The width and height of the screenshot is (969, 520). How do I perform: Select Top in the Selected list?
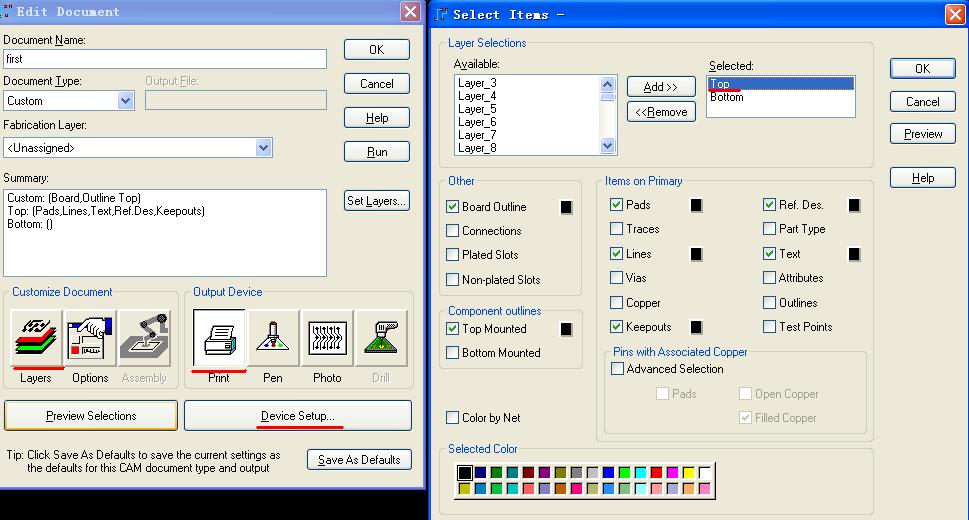click(x=781, y=83)
